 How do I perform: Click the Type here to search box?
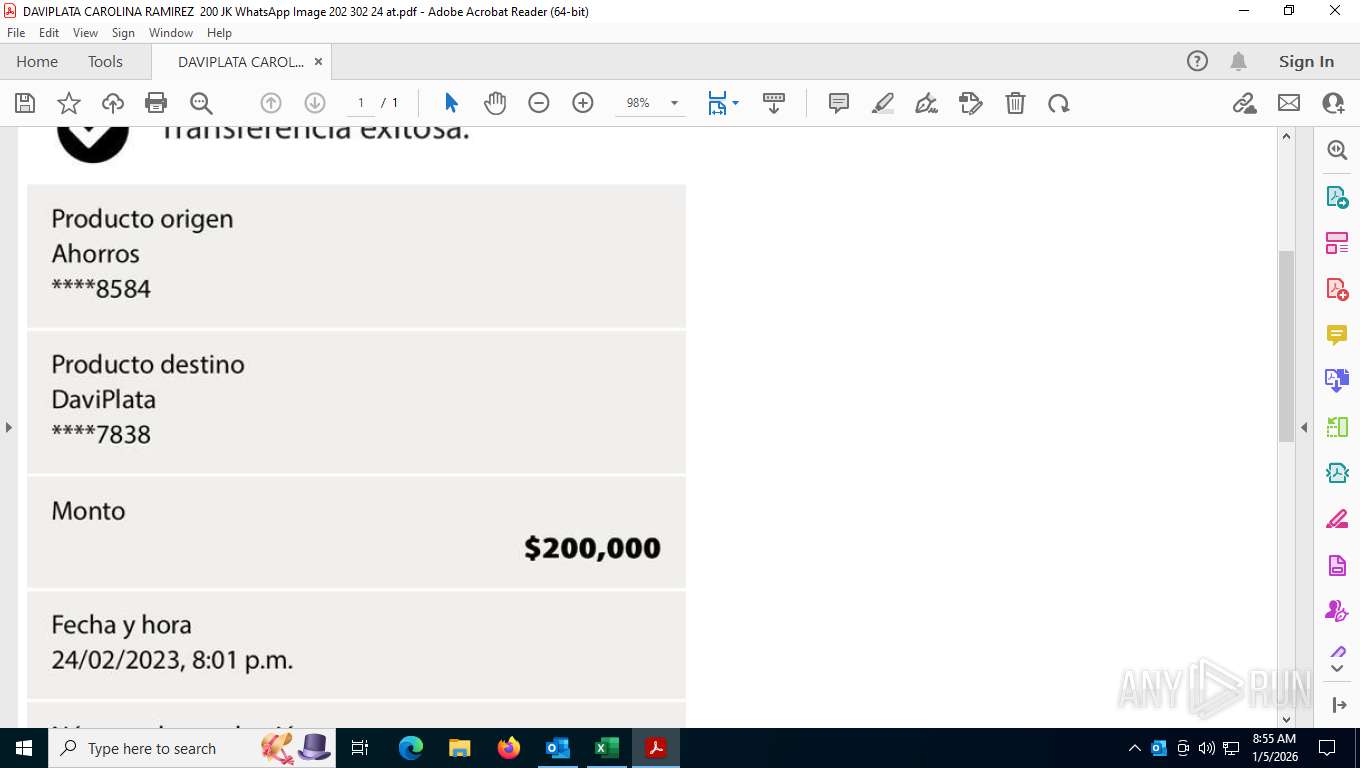pos(192,748)
